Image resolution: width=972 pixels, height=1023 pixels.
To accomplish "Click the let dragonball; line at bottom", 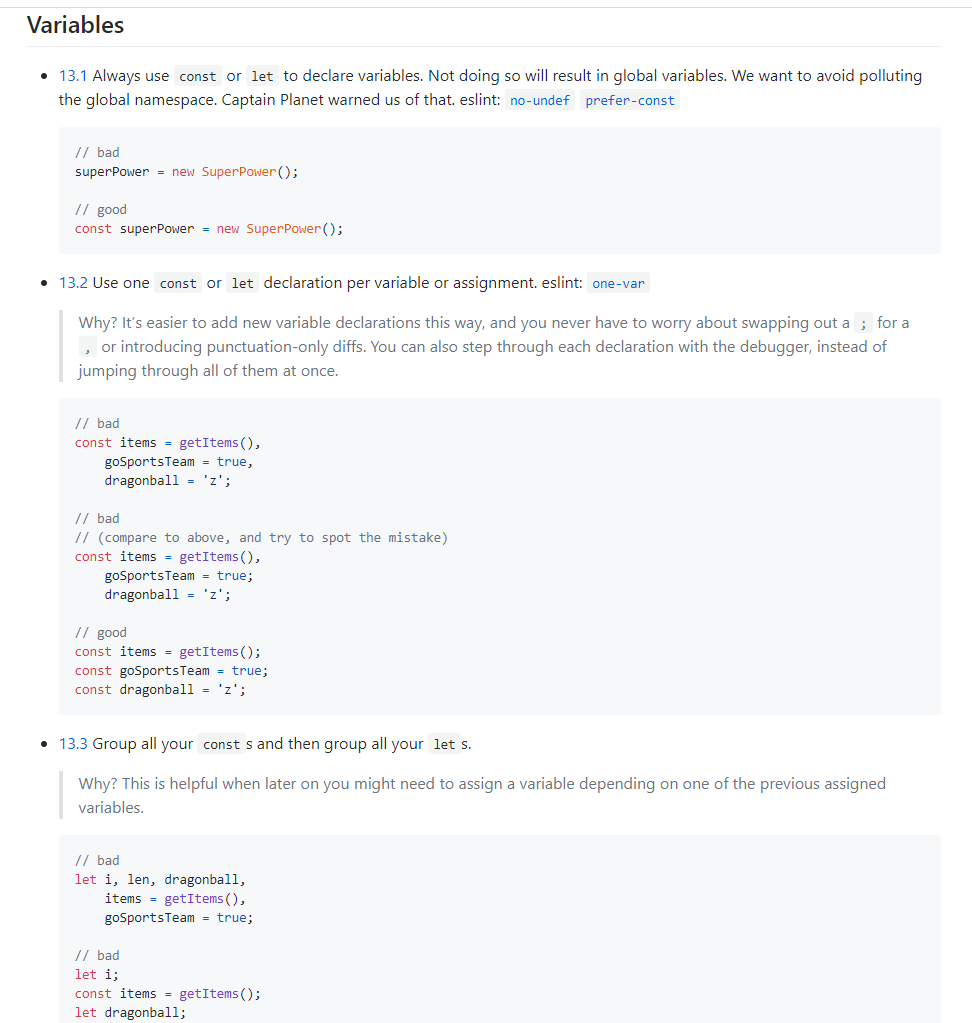I will 130,1013.
